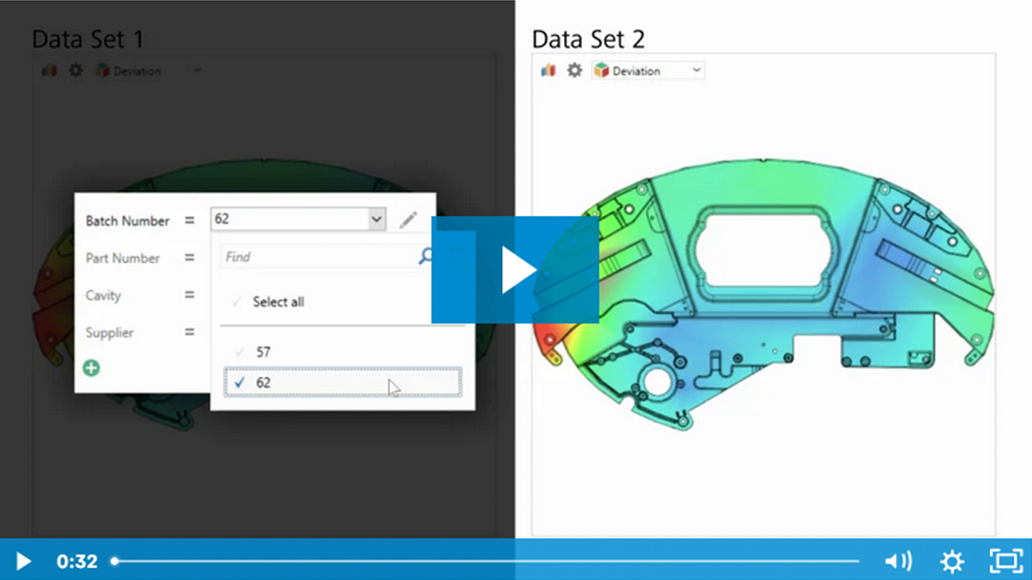This screenshot has height=580, width=1032.
Task: Check the 57 batch option
Action: pos(240,352)
